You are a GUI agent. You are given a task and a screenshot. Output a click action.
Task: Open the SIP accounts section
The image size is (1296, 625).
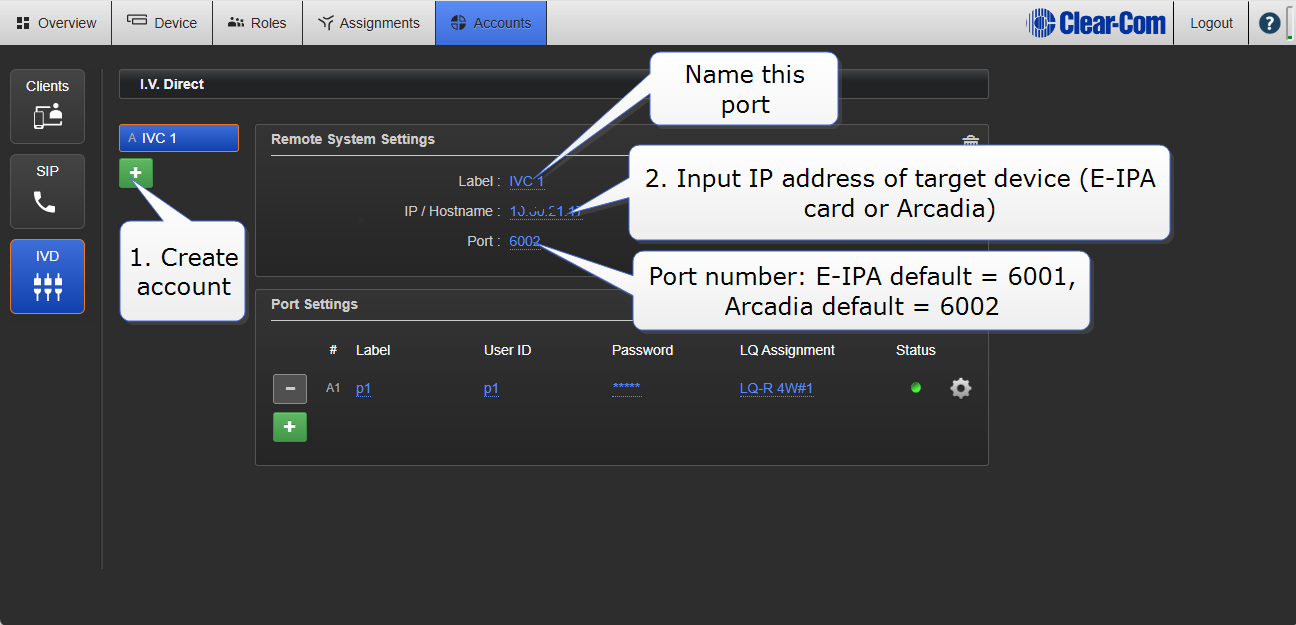[x=47, y=191]
